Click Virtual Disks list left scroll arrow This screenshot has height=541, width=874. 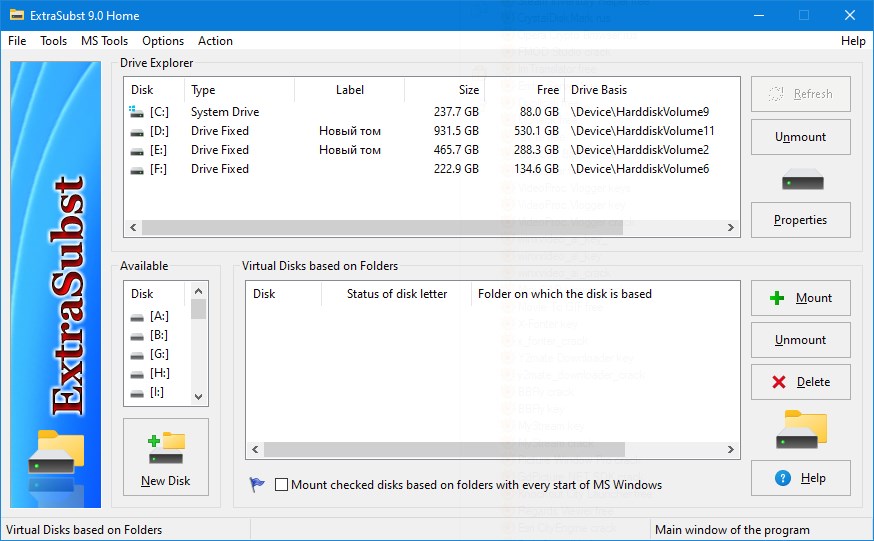[x=255, y=449]
